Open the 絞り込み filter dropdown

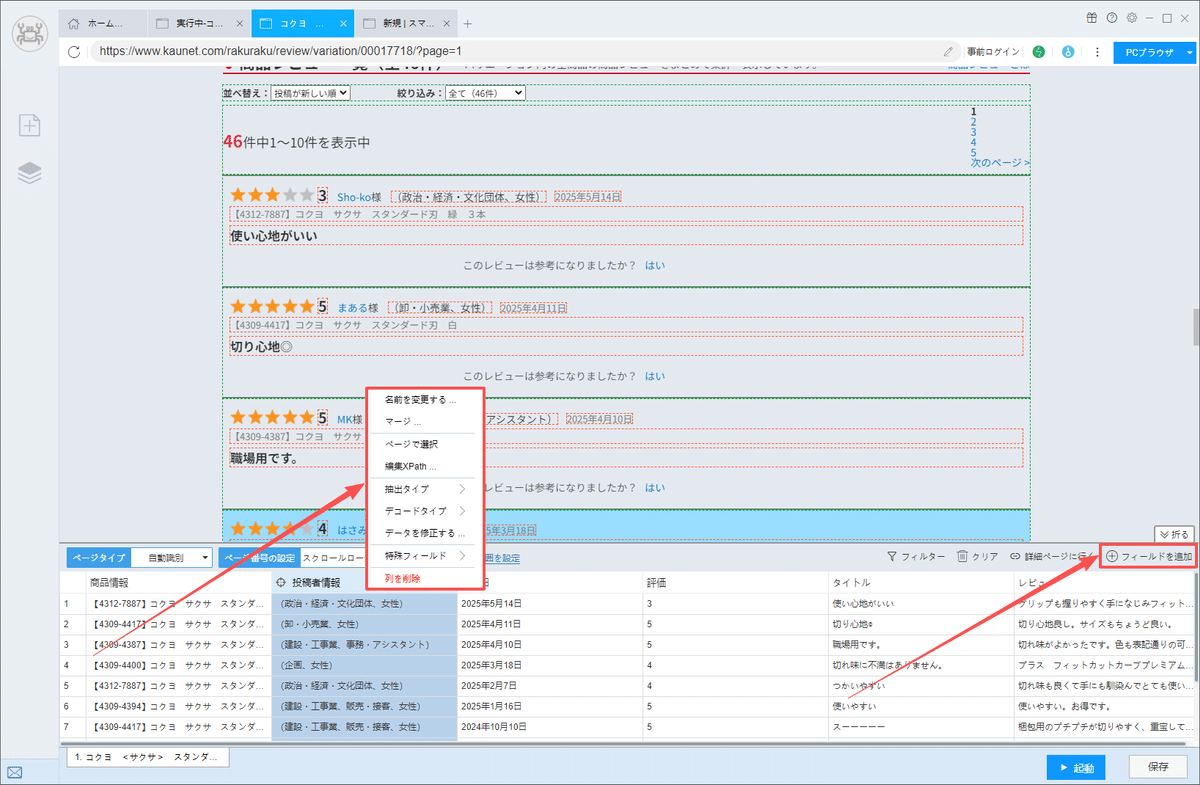485,93
